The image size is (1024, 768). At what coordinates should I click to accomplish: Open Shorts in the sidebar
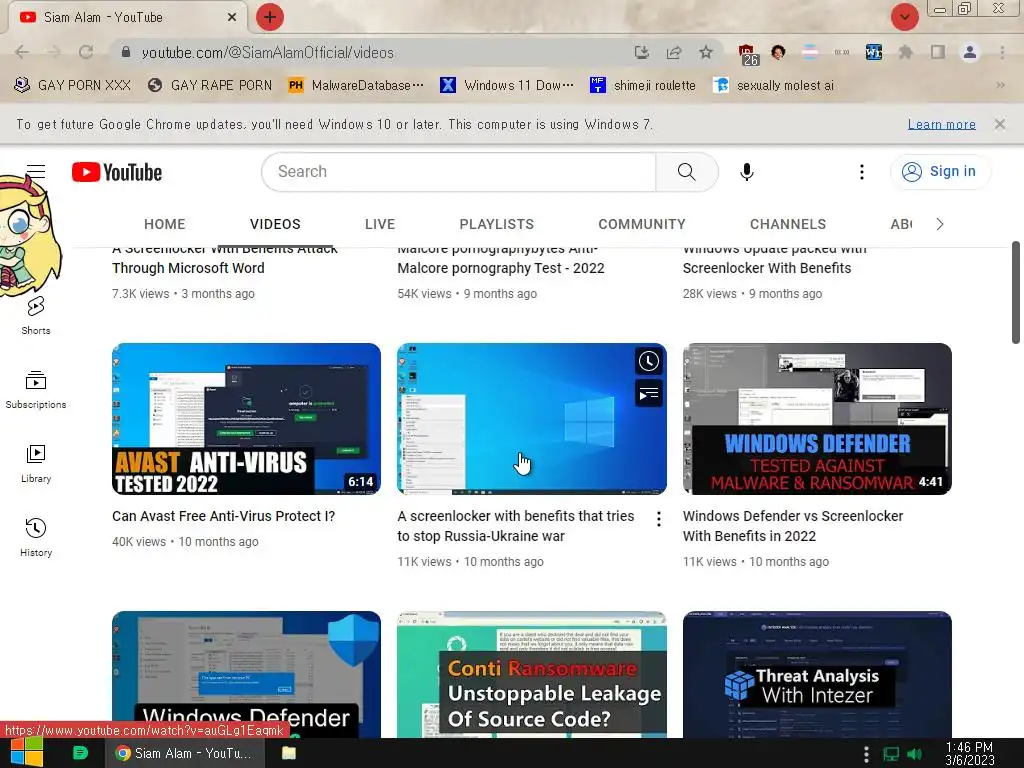coord(36,317)
